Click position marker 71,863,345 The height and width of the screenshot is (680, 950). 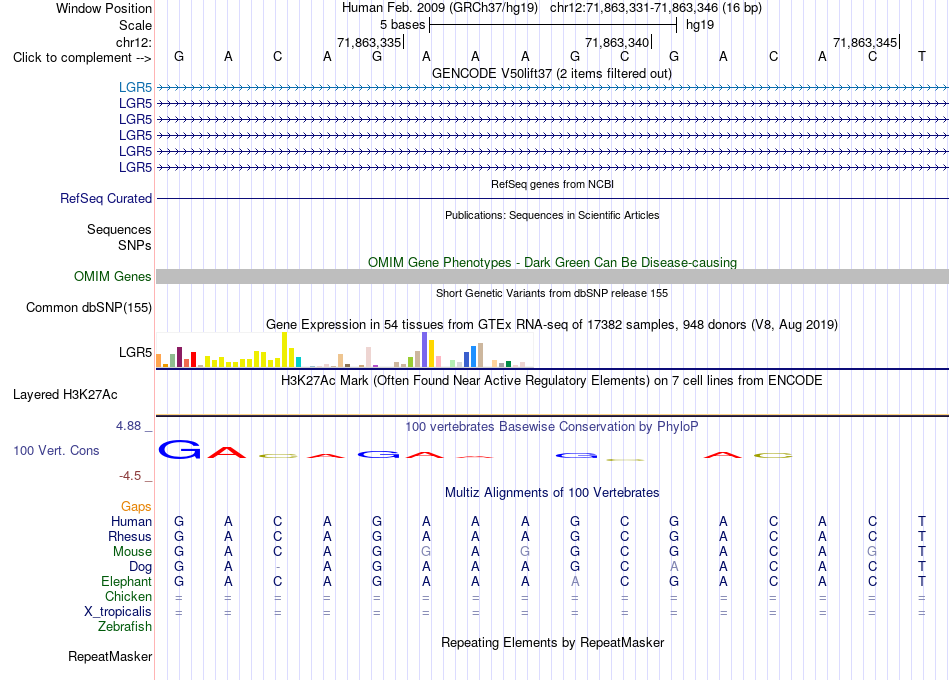(865, 42)
